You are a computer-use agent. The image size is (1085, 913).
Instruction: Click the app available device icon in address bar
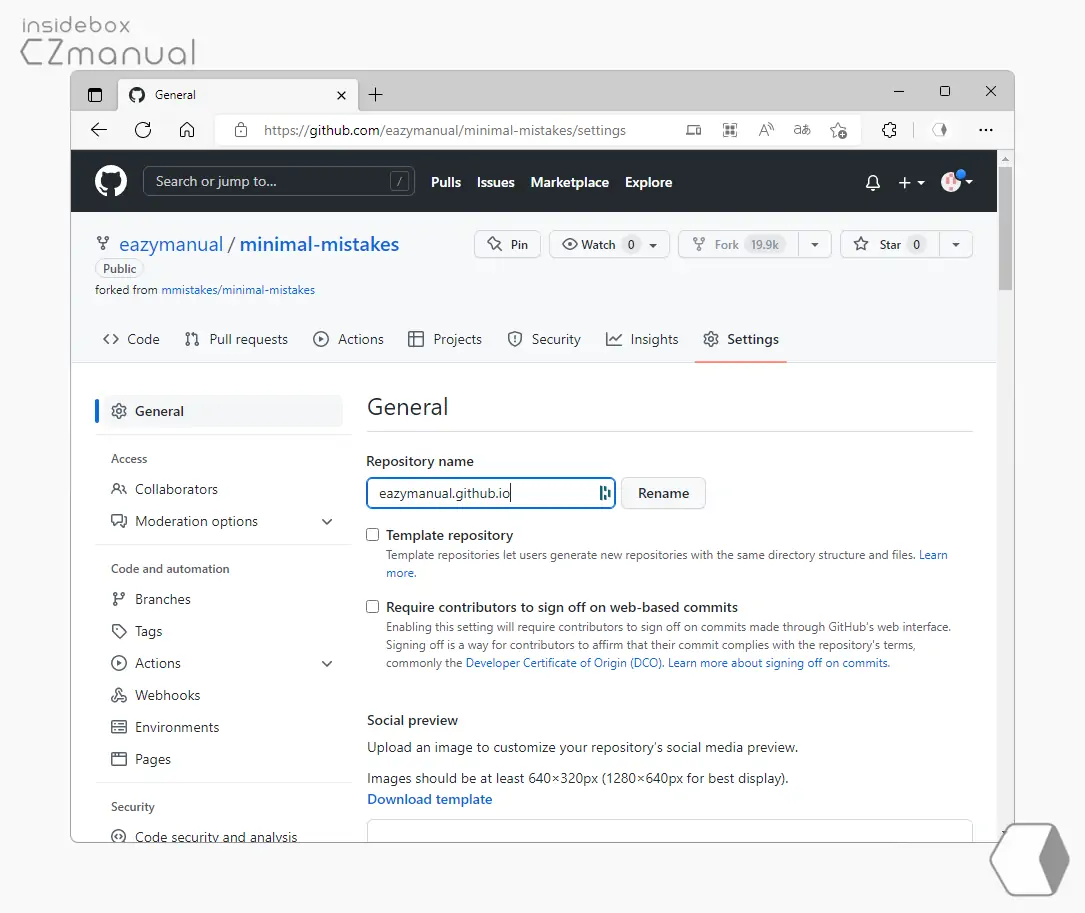[693, 130]
